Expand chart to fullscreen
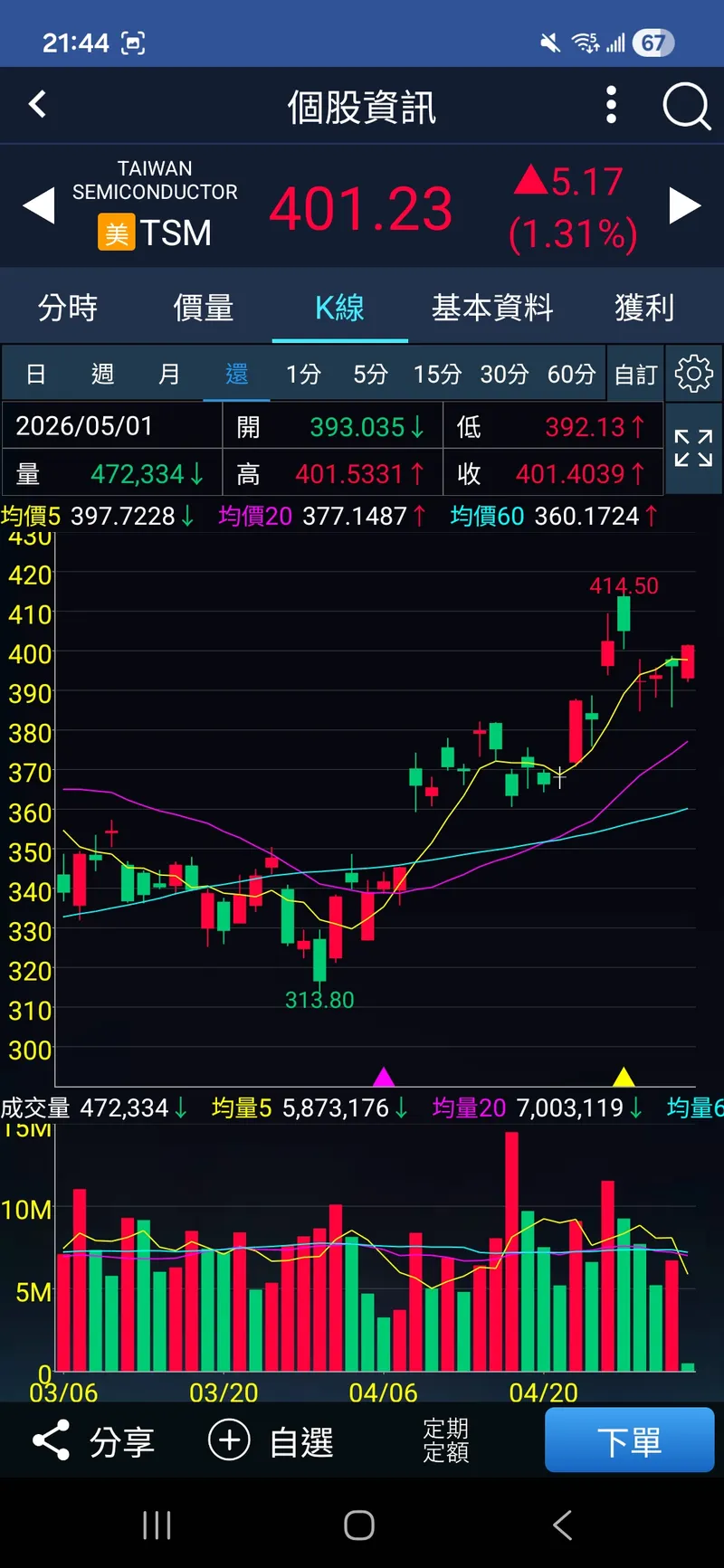 [x=693, y=449]
